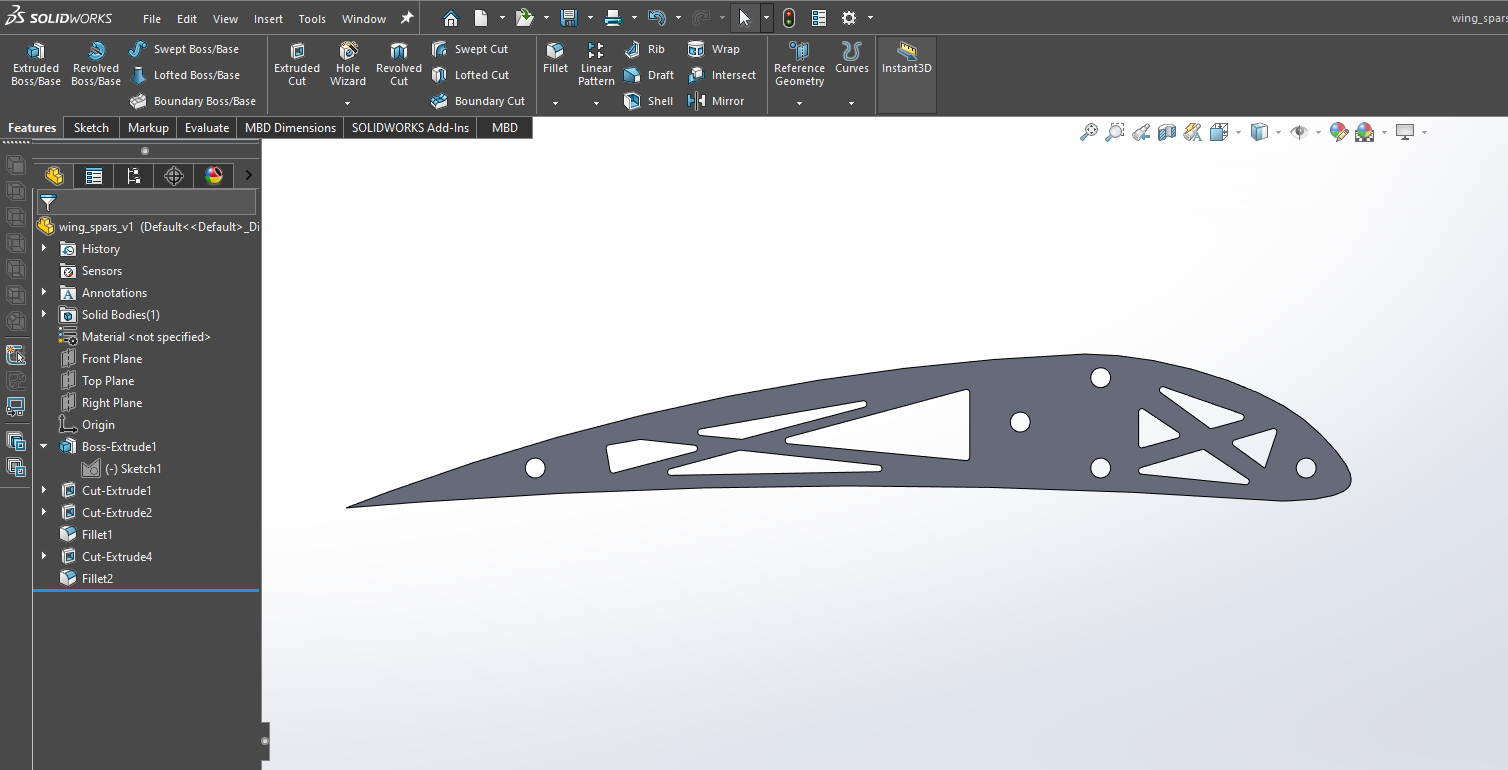Open the File menu

click(152, 19)
